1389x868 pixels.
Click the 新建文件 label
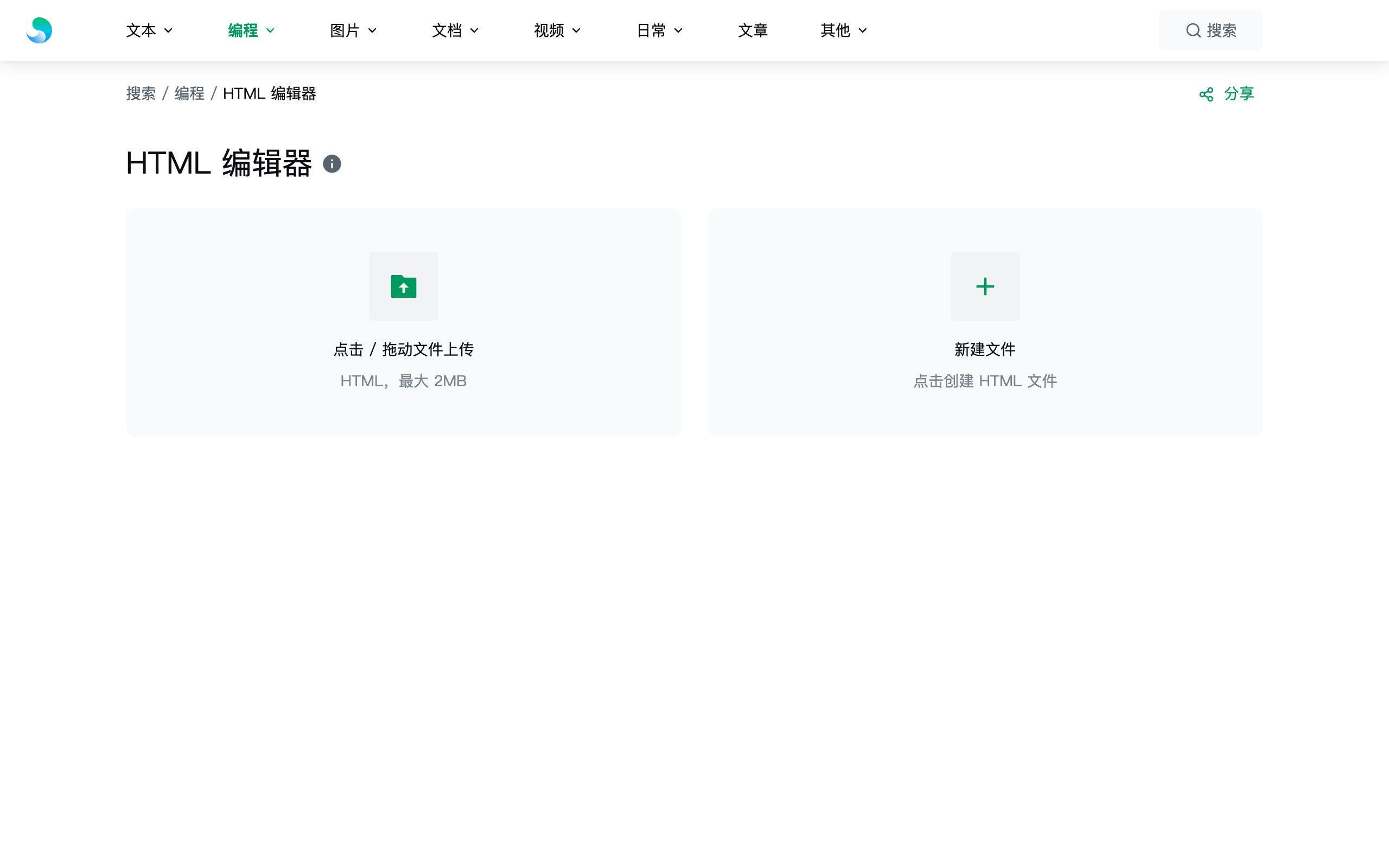[985, 349]
